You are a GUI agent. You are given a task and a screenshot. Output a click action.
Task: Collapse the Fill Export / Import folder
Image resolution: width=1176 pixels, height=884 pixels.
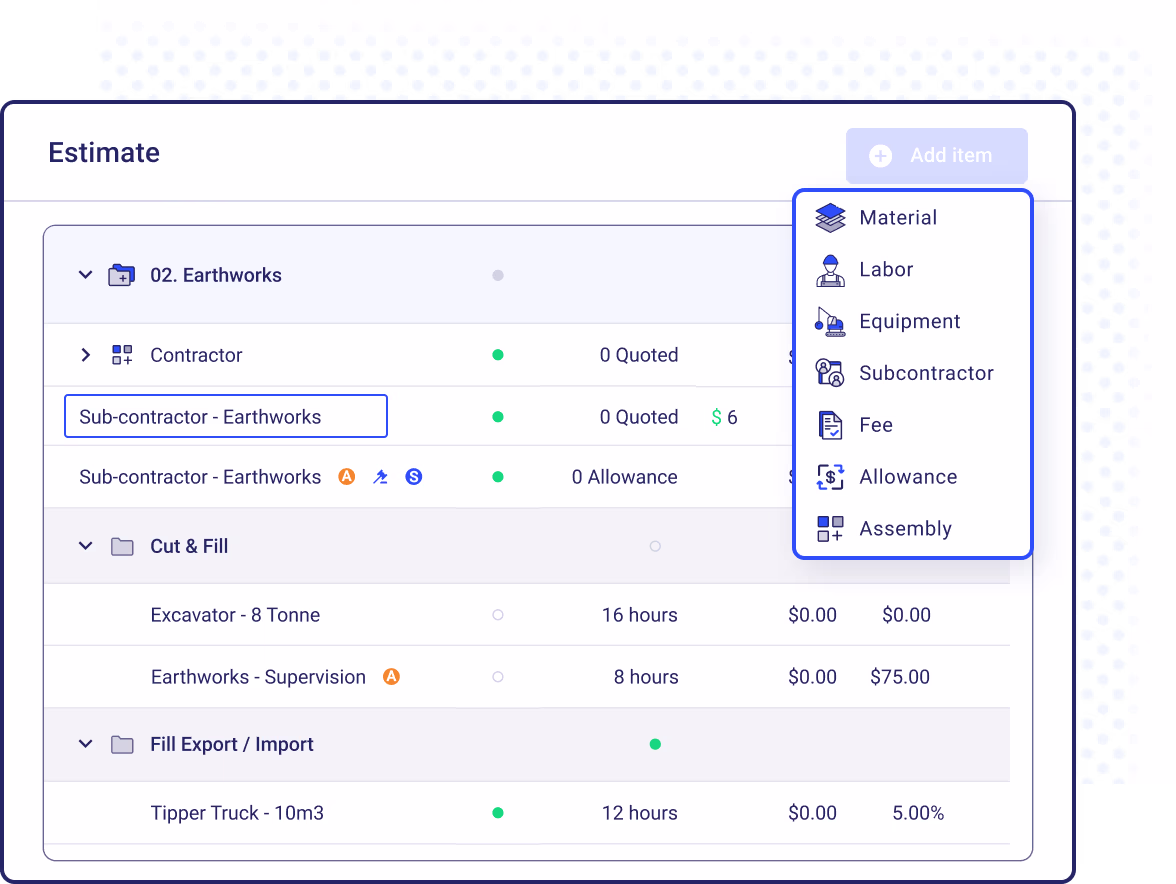[x=86, y=744]
